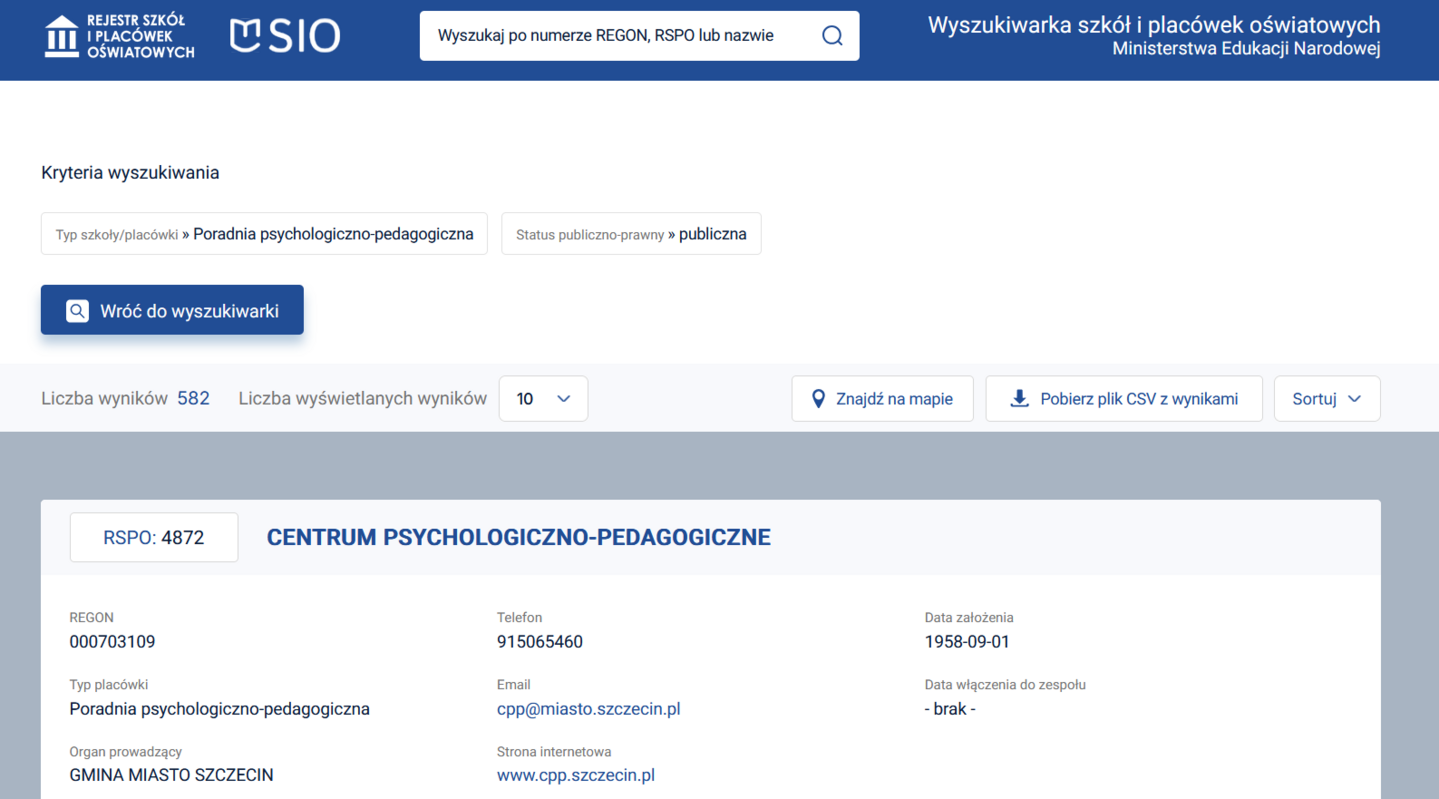Click the magnifier icon on Wróć do wyszukiwarki

click(x=77, y=311)
